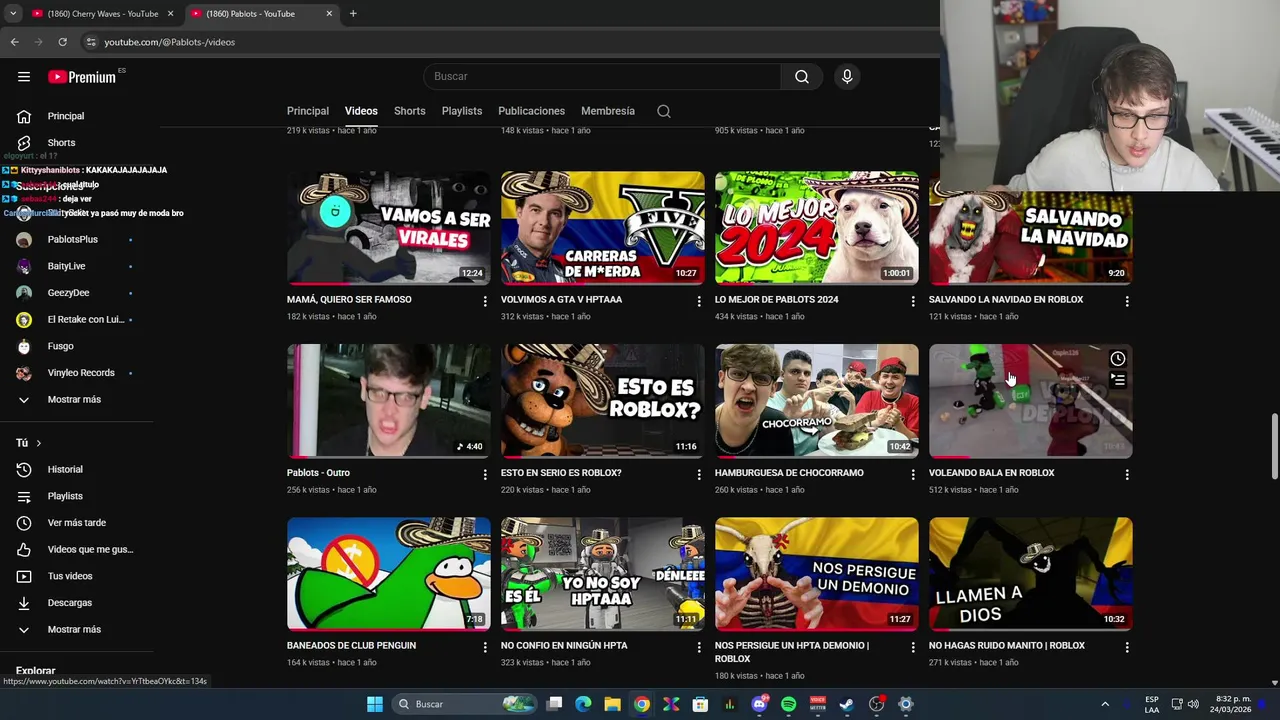
Task: Open options for SALVANDO LA NAVIDAD EN ROBLOX
Action: (x=1127, y=301)
